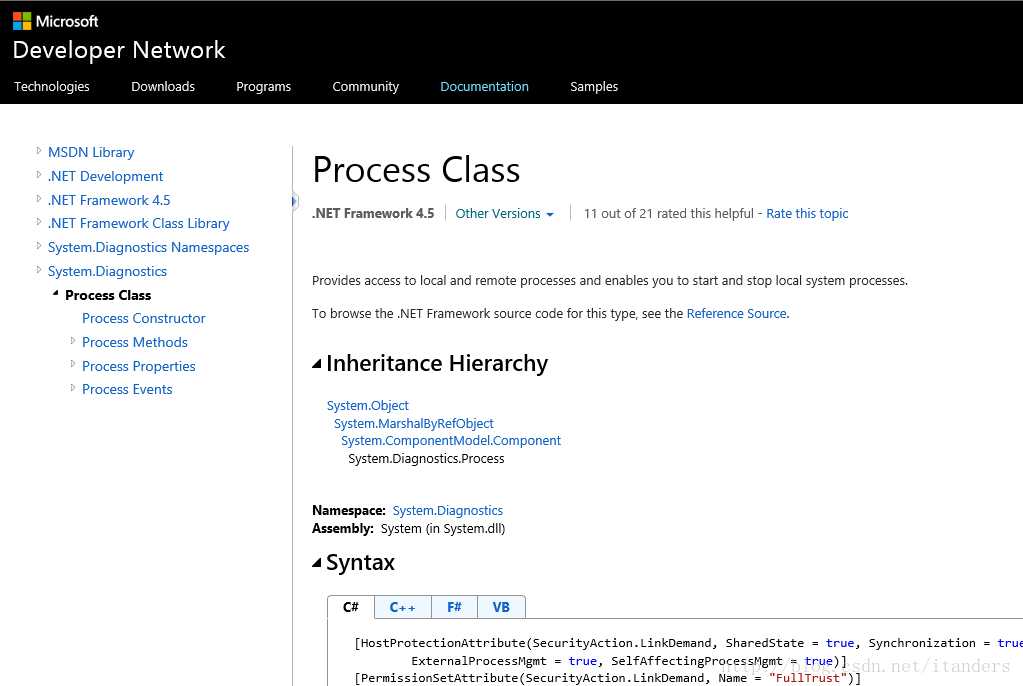Open the System.Object link
Viewport: 1023px width, 686px height.
pyautogui.click(x=367, y=405)
